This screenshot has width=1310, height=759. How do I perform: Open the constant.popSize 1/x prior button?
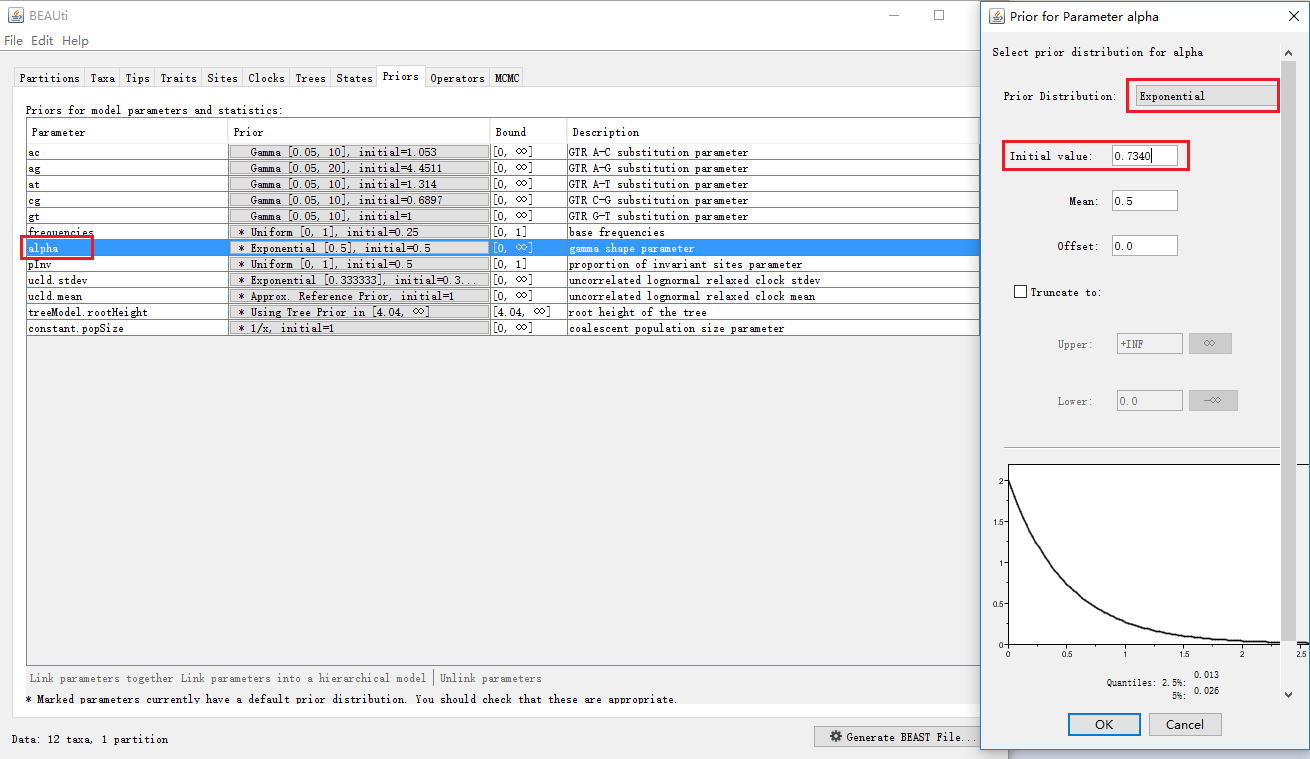point(359,328)
